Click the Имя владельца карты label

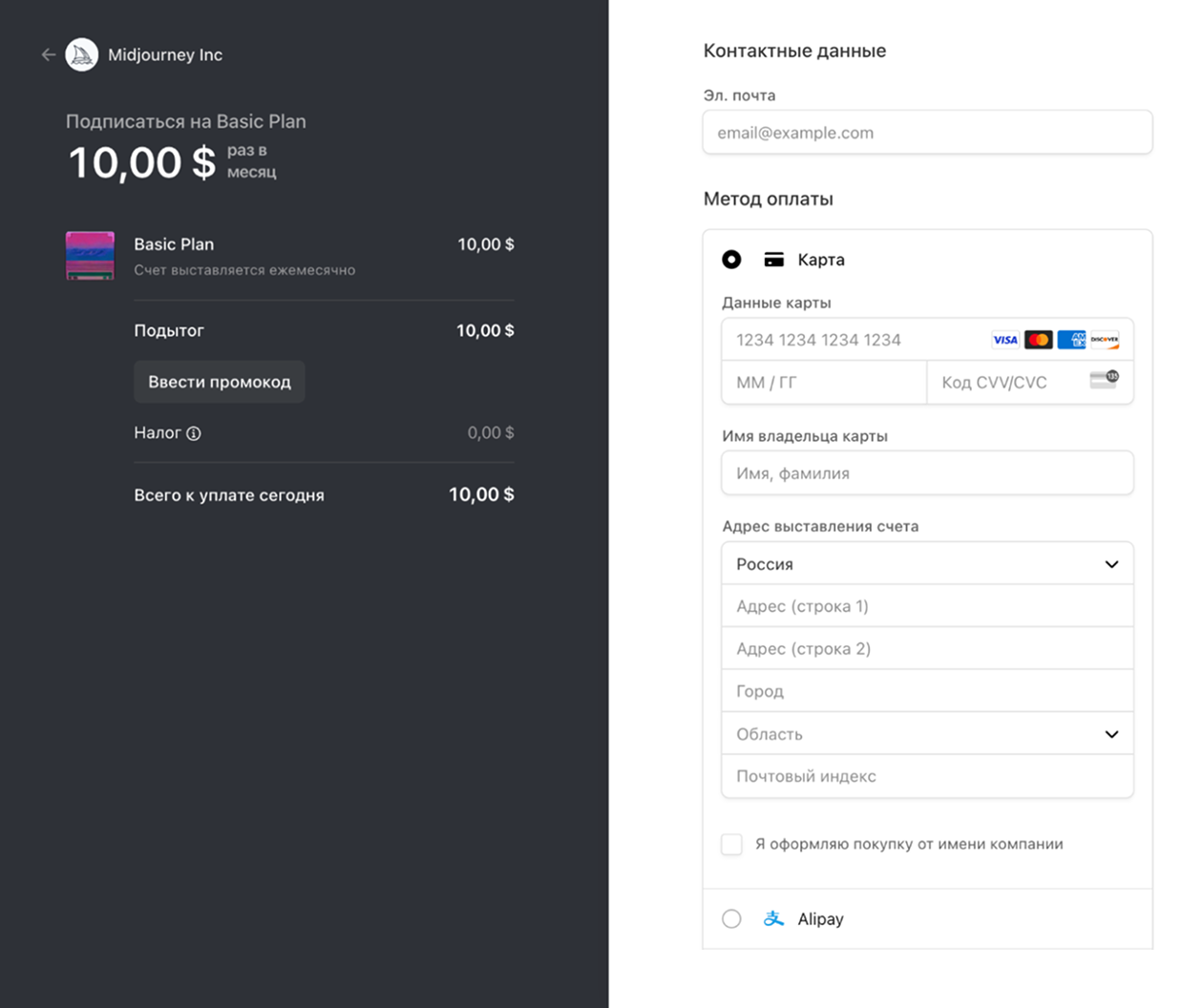[x=805, y=436]
